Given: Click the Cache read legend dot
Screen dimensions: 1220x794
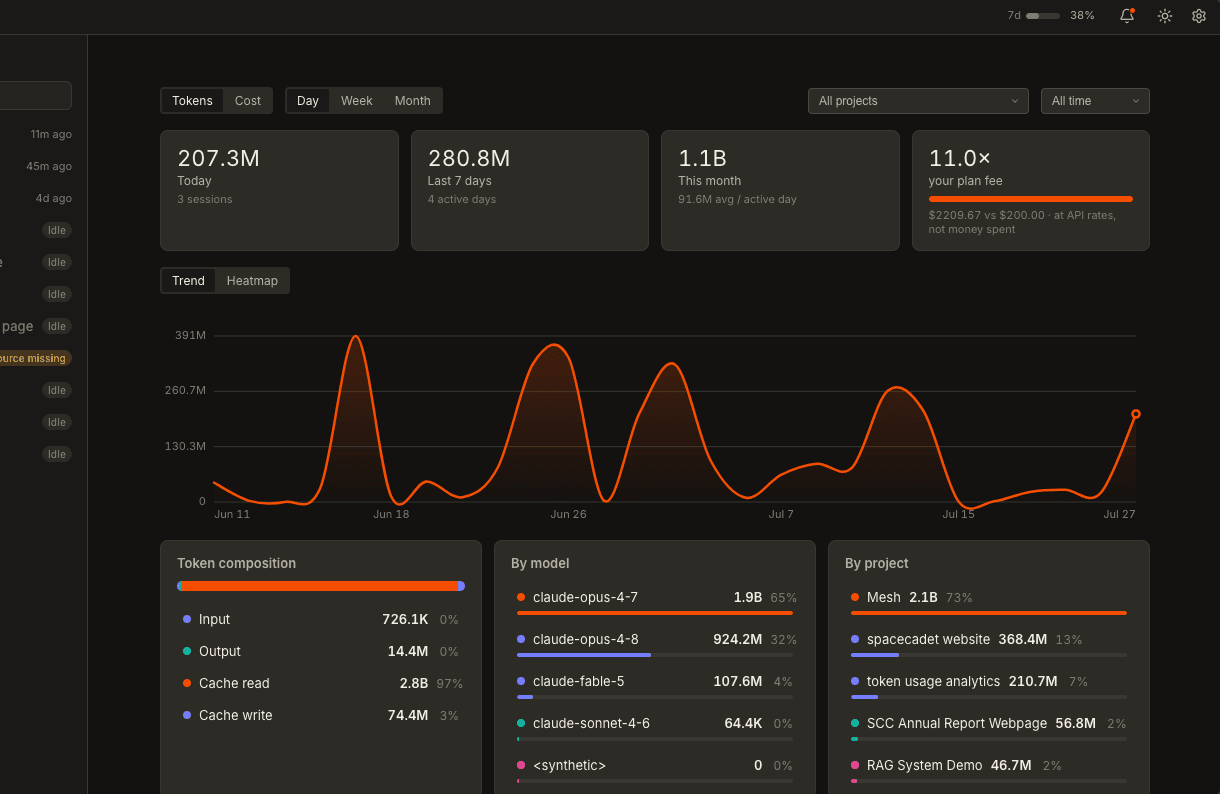Looking at the screenshot, I should tap(187, 683).
